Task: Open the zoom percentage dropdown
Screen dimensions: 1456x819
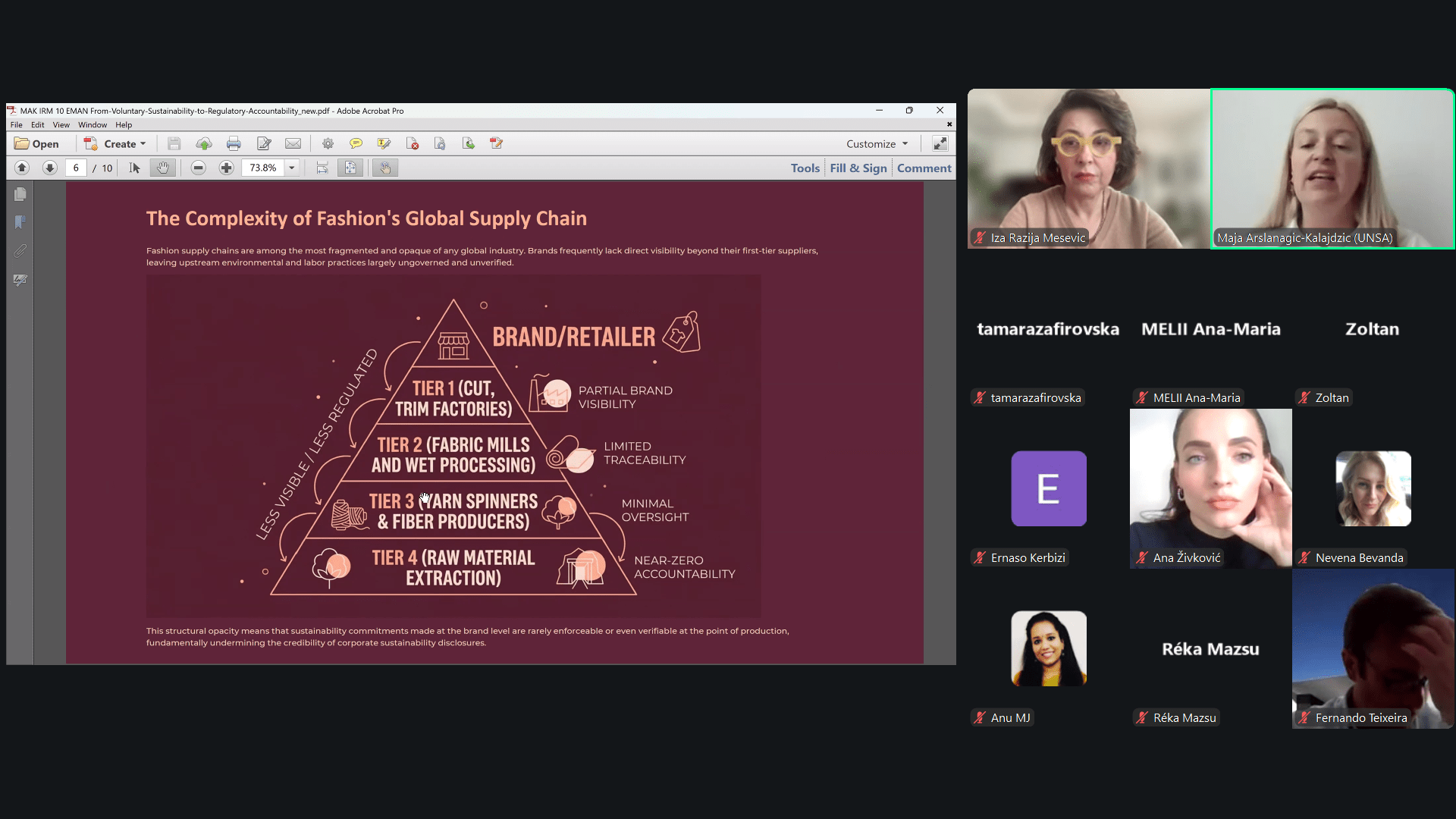Action: coord(292,168)
